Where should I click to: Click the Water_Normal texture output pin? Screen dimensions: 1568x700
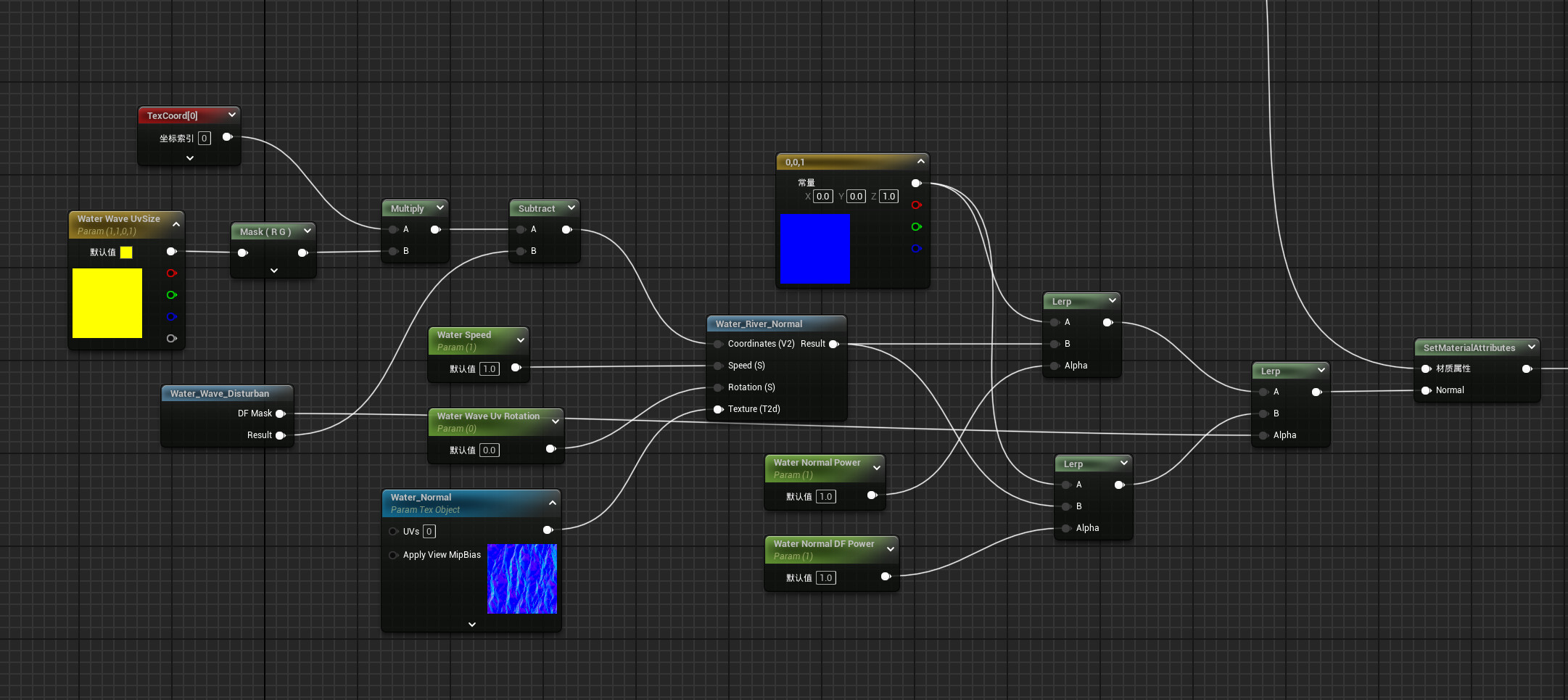click(x=548, y=530)
